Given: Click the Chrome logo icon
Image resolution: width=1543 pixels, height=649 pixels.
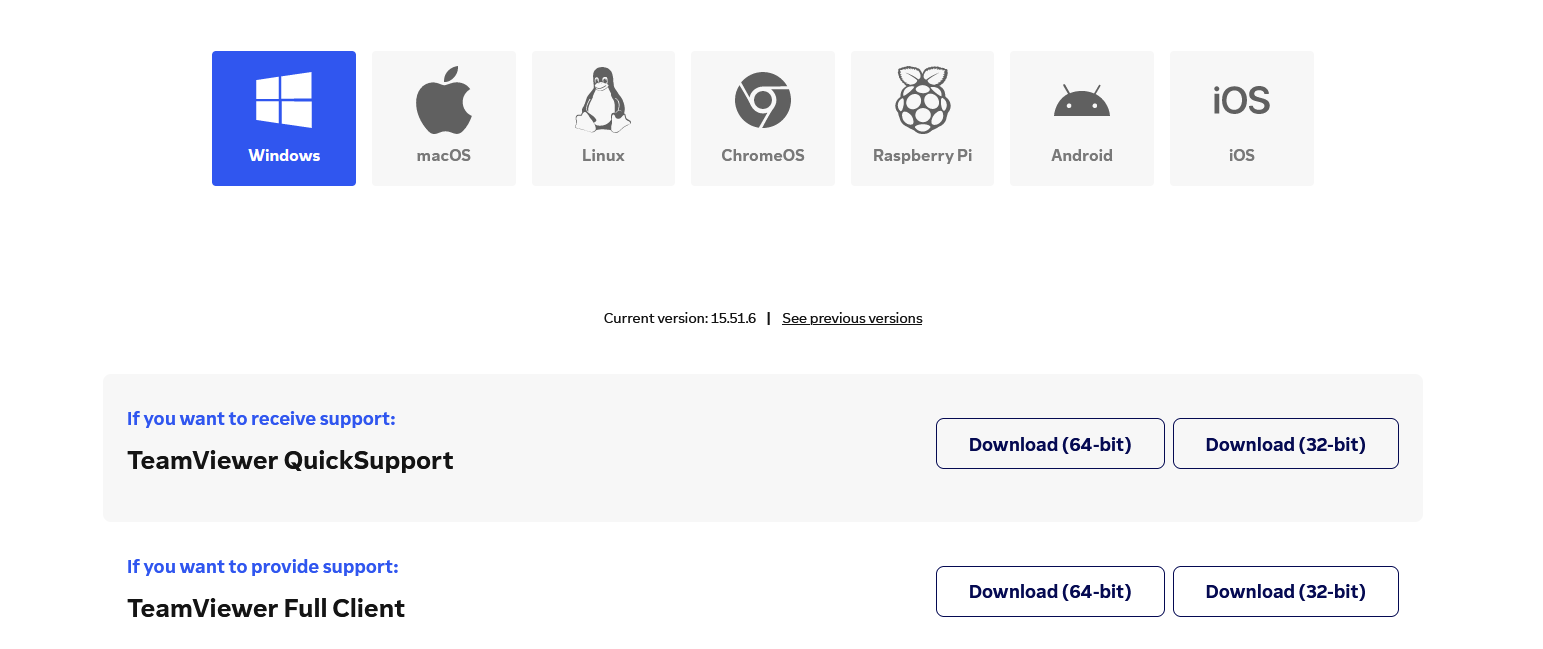Looking at the screenshot, I should click(x=763, y=100).
